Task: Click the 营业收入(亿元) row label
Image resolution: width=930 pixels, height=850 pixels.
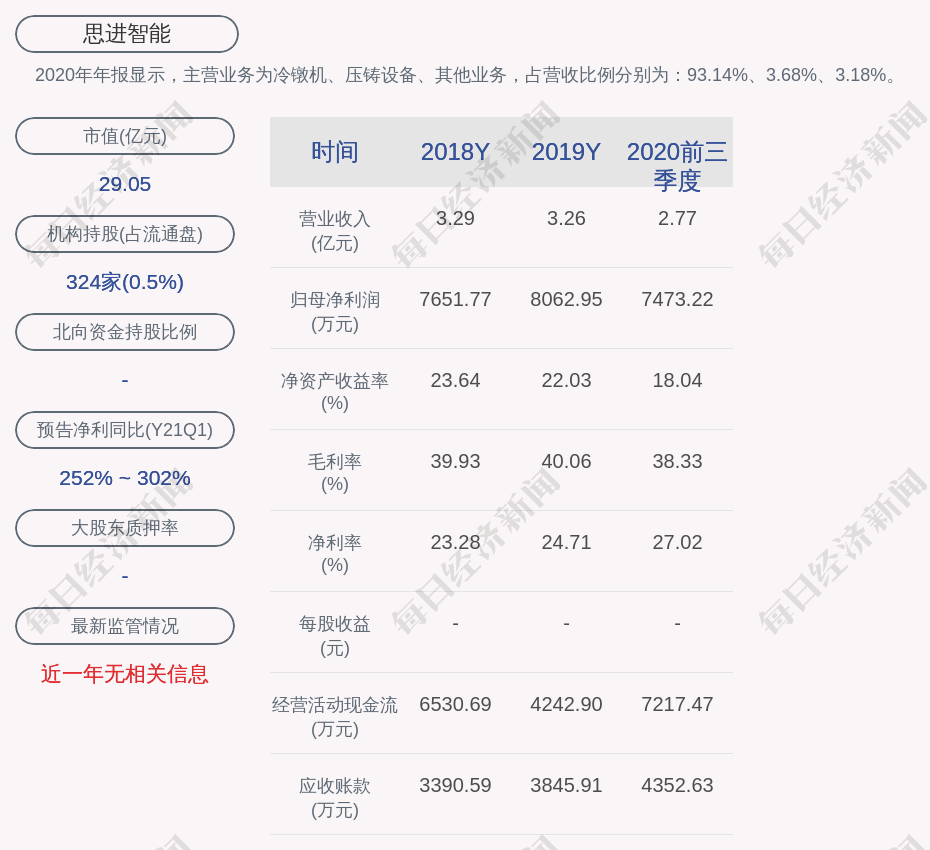Action: point(335,231)
